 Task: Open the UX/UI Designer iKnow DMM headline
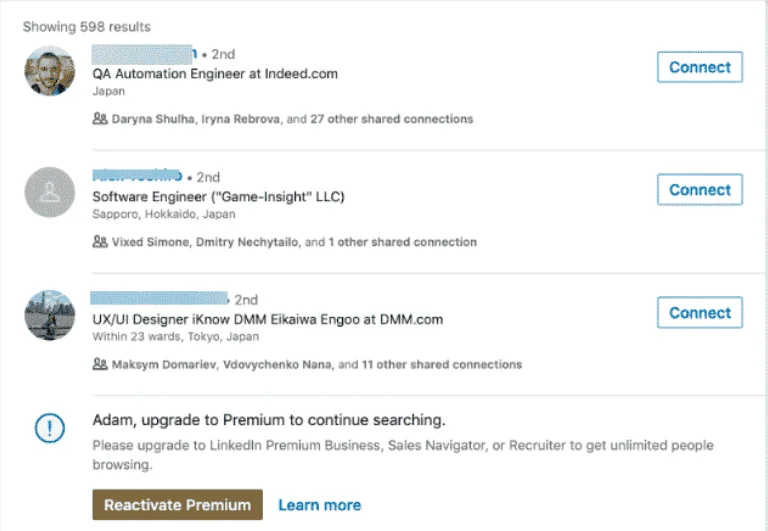point(267,320)
